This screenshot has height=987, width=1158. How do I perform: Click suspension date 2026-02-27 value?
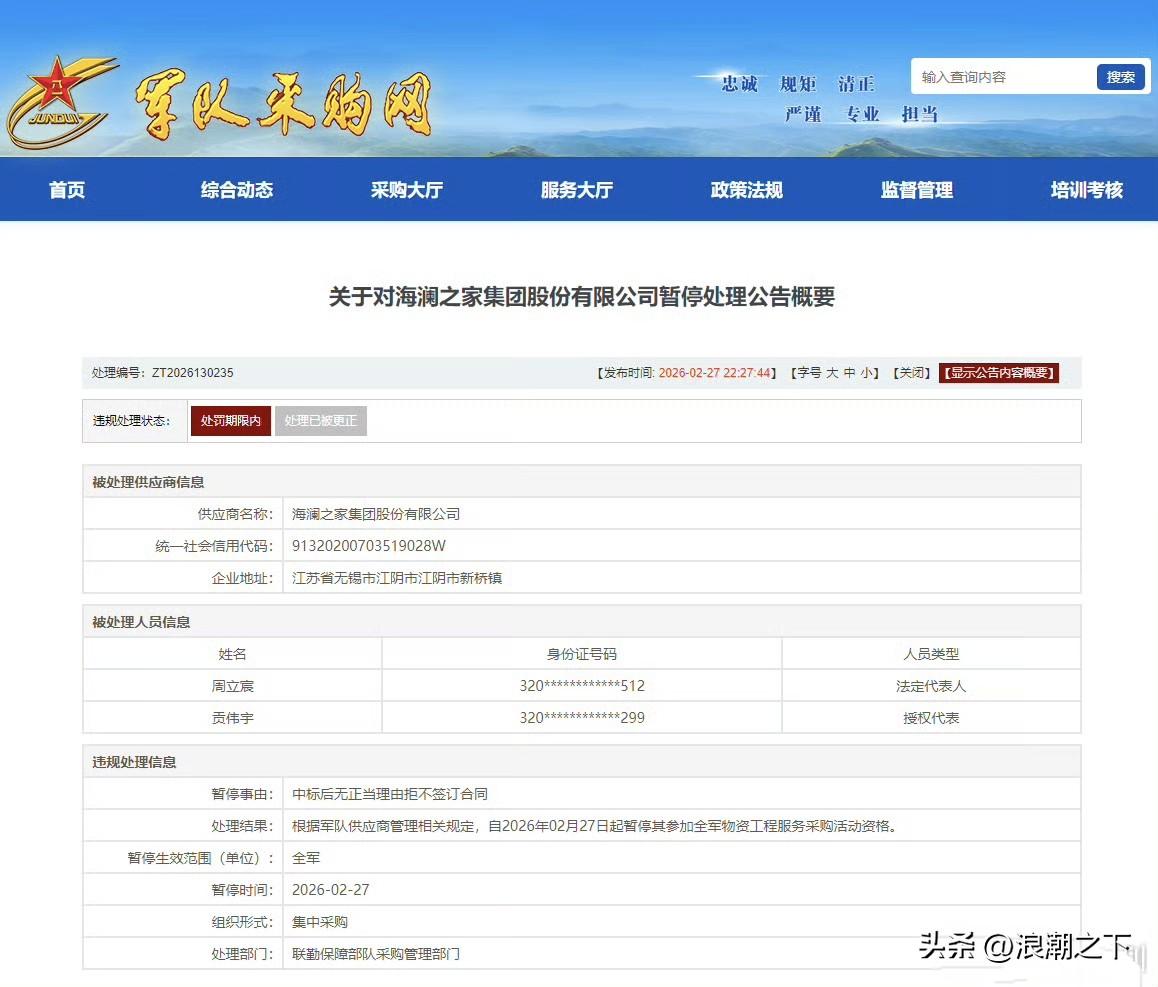point(331,890)
